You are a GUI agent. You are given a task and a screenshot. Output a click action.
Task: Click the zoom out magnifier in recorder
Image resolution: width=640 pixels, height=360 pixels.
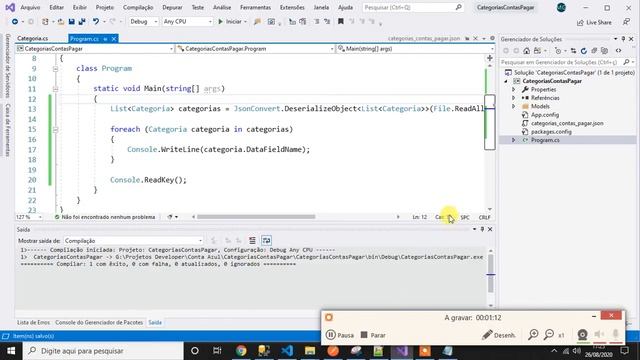point(549,335)
